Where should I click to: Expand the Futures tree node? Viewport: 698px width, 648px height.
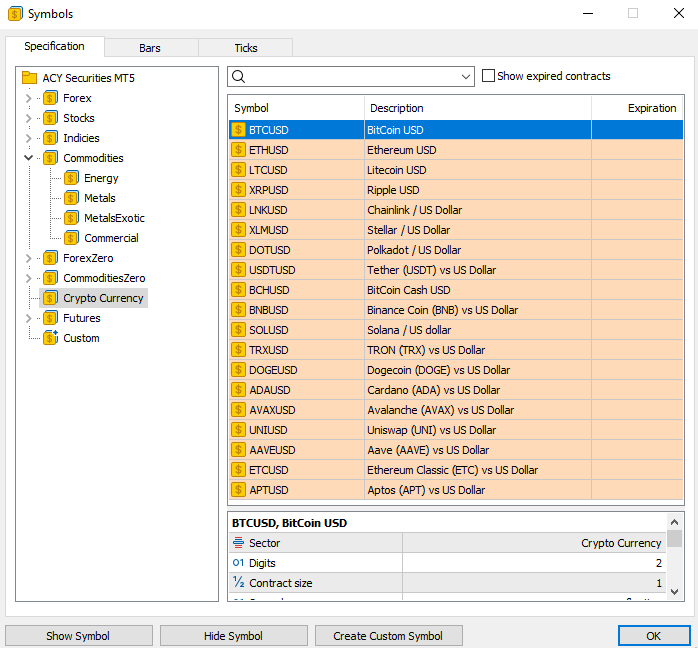click(x=28, y=318)
